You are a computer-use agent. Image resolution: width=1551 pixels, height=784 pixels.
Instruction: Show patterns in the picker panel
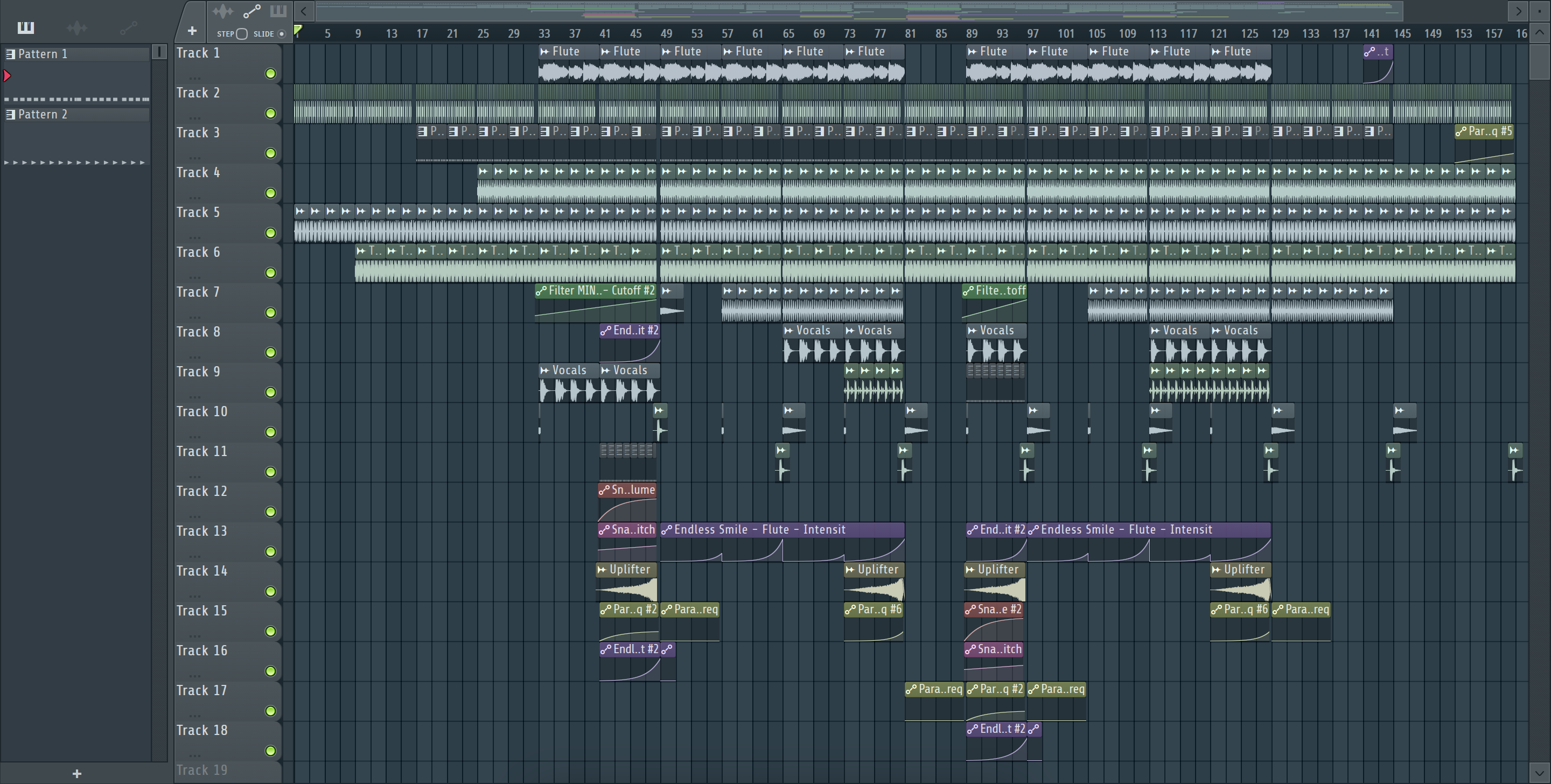[26, 27]
